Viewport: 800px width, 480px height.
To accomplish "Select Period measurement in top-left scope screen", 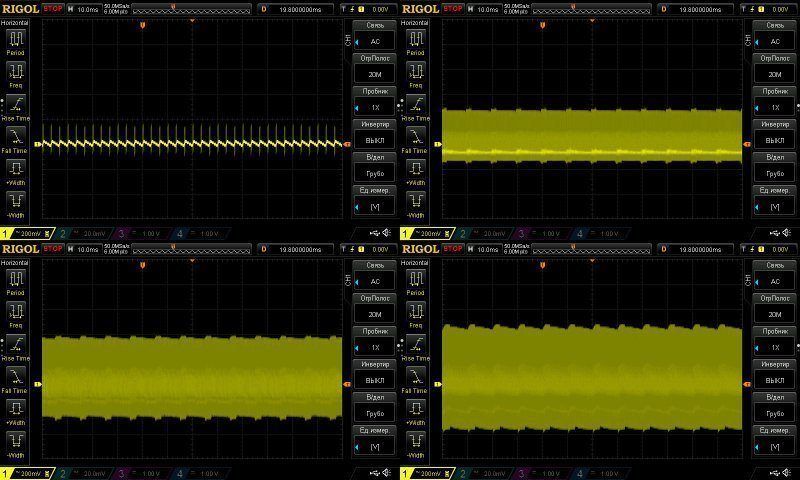I will [16, 42].
